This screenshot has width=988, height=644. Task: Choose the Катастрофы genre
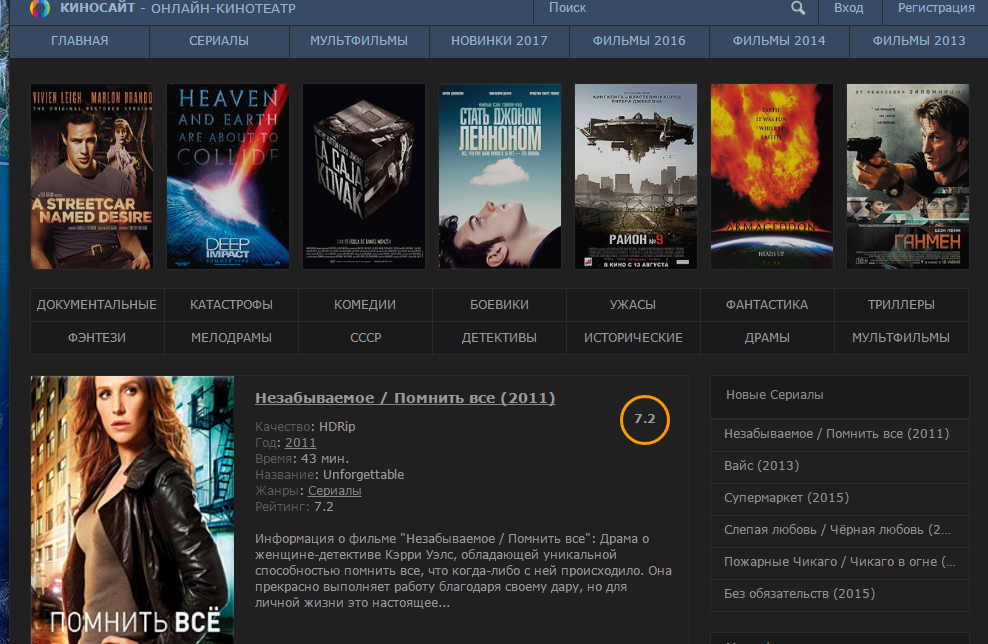[x=231, y=305]
